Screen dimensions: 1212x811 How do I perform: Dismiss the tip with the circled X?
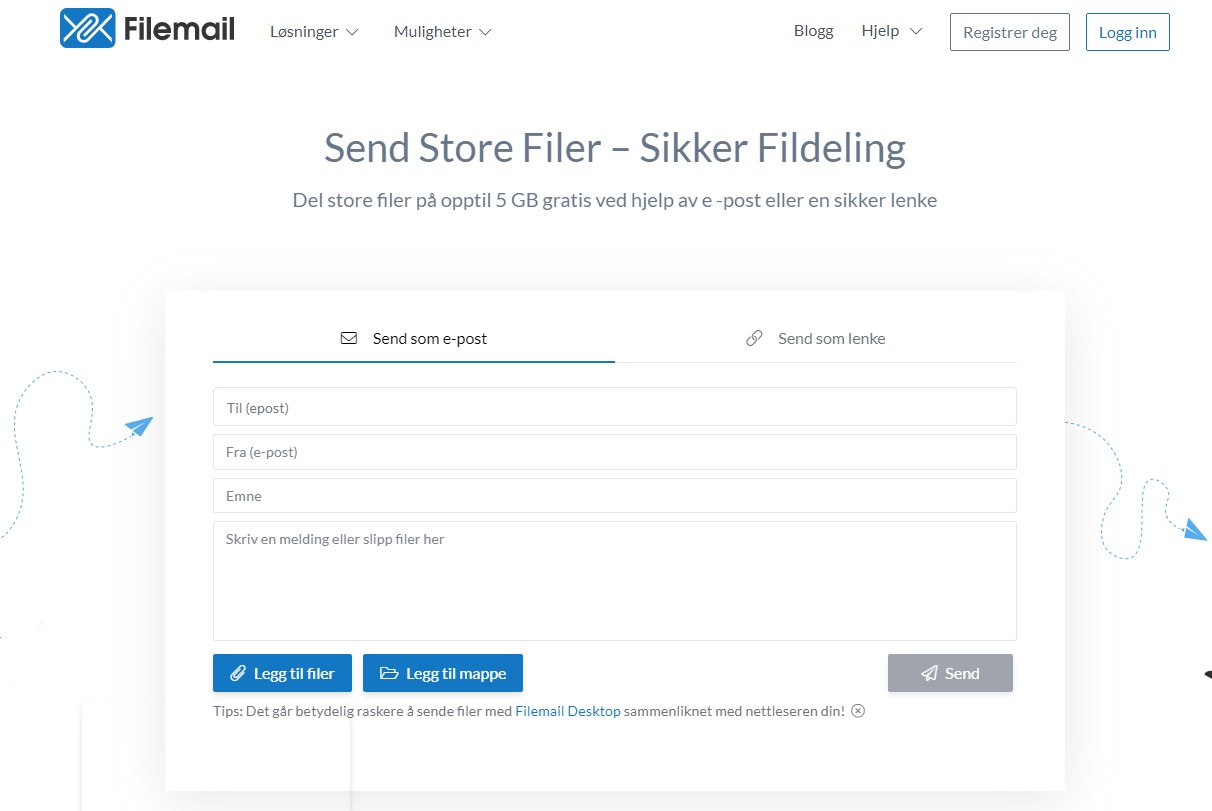[858, 711]
